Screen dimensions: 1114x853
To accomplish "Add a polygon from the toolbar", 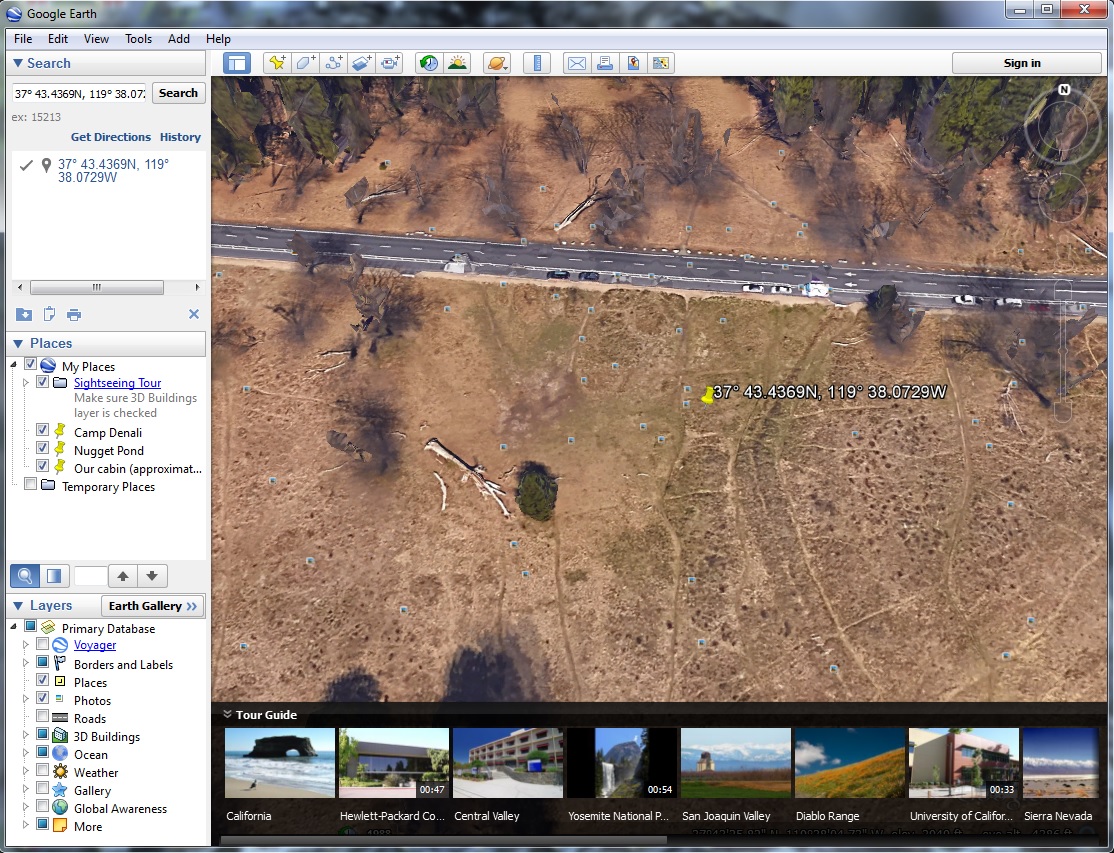I will tap(305, 63).
